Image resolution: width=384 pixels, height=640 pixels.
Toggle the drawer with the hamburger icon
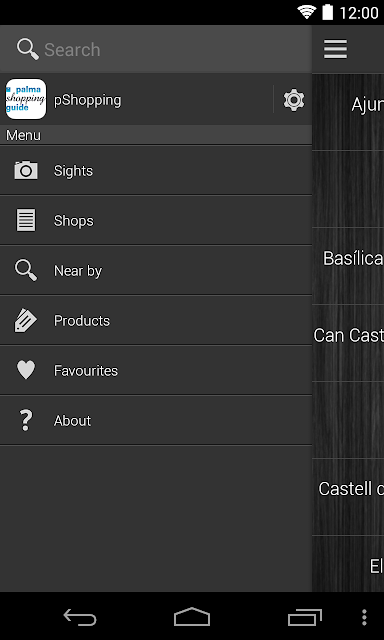tap(335, 49)
